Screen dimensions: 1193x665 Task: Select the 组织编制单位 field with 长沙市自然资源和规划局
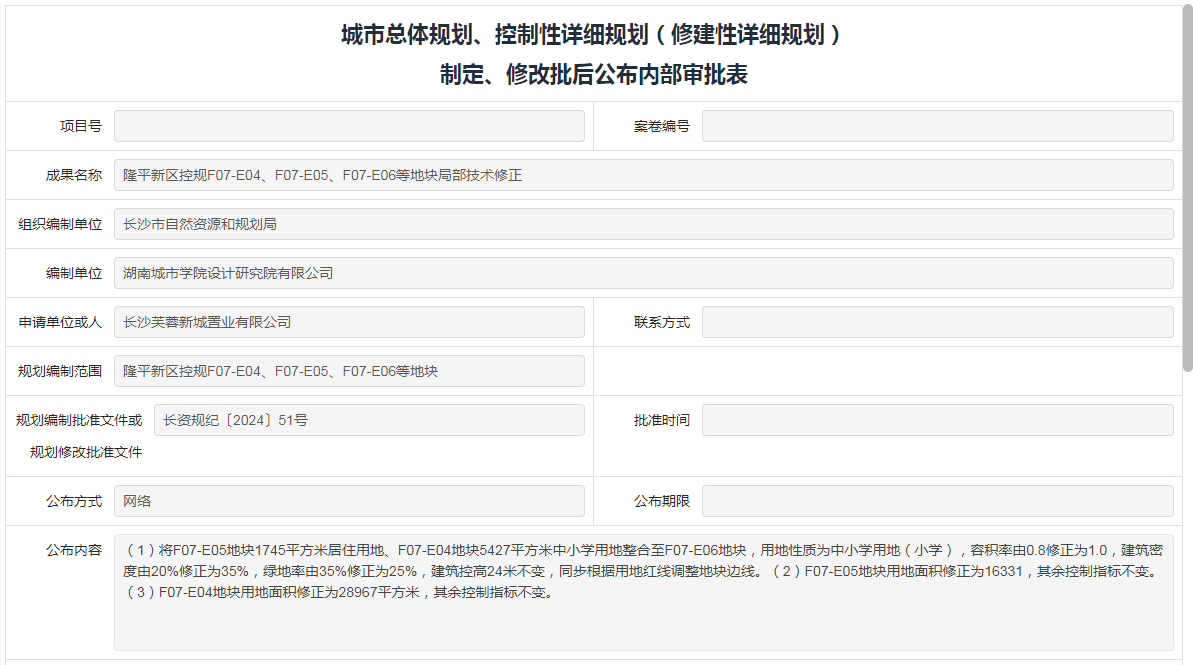643,224
